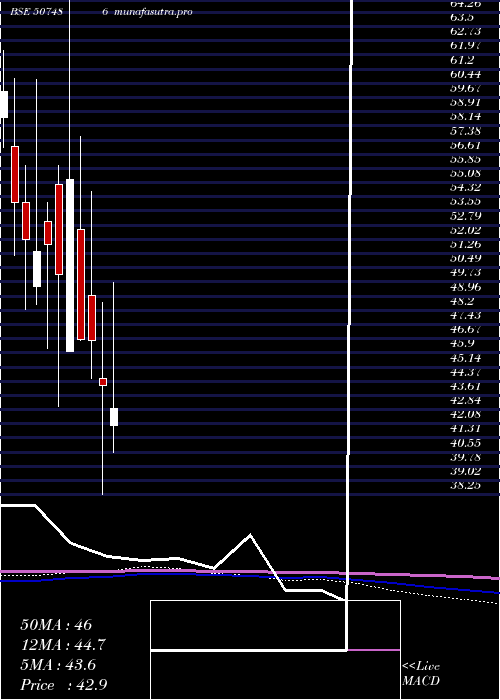Screen dimensions: 500x700
Task: Click the 49.73 price level
Action: point(465,273)
